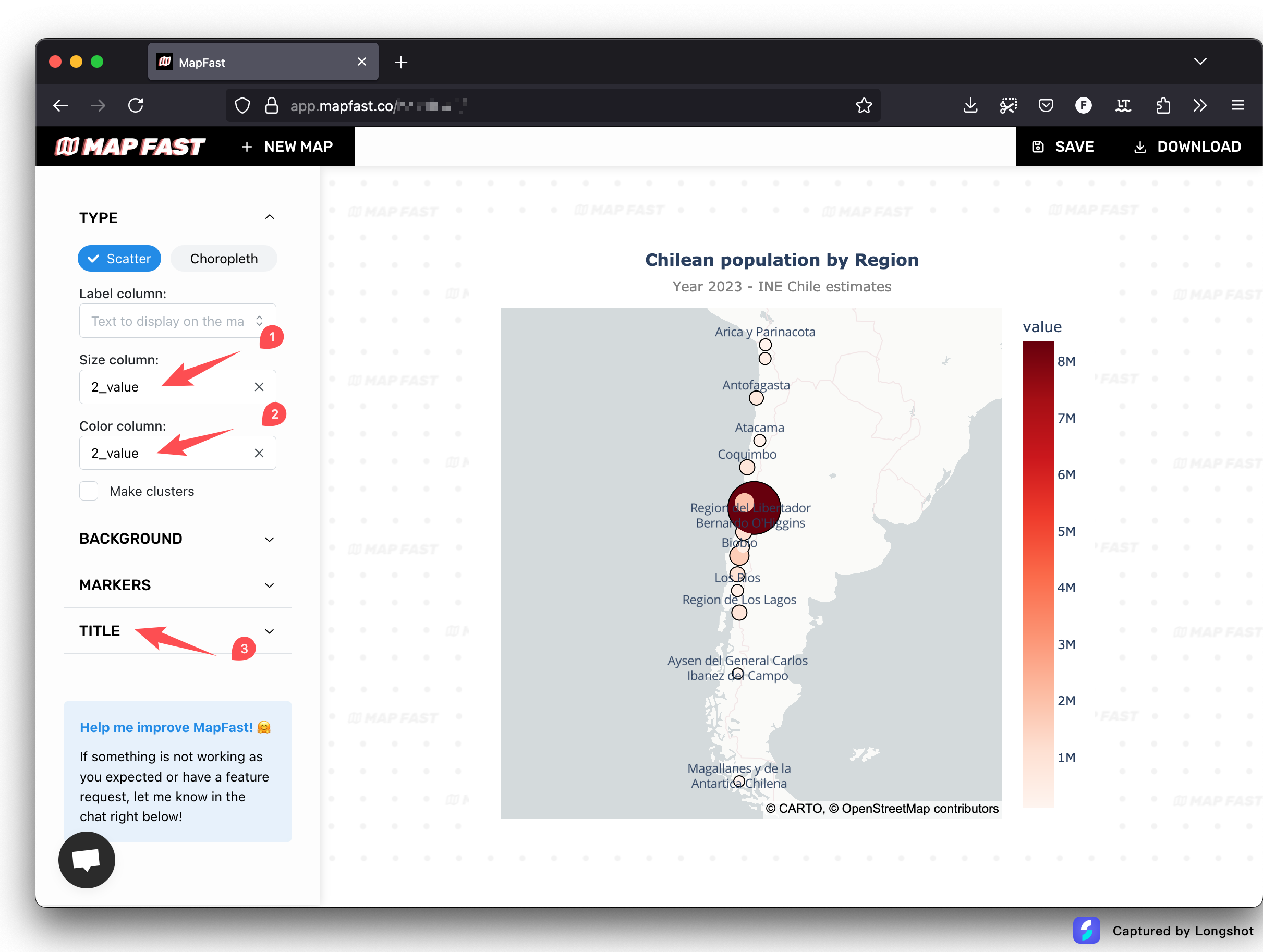Close the MapFast tab
The image size is (1263, 952).
coord(362,61)
